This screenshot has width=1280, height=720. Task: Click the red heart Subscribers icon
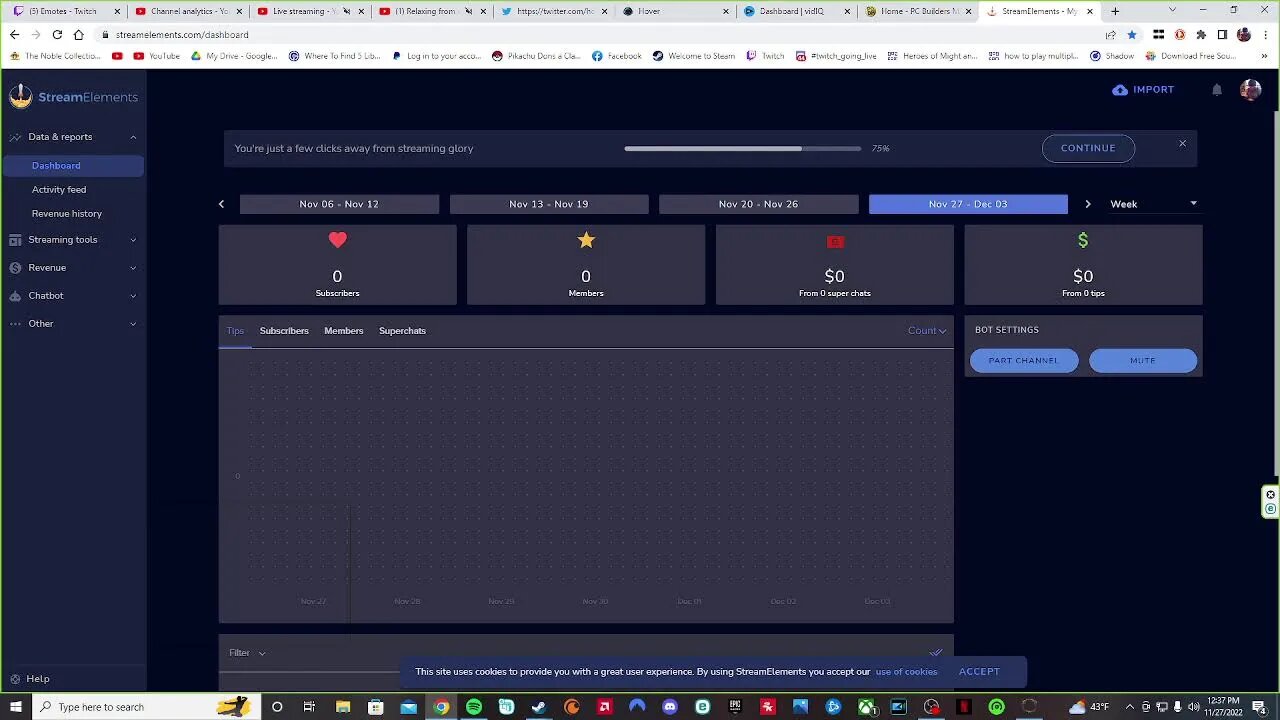337,240
